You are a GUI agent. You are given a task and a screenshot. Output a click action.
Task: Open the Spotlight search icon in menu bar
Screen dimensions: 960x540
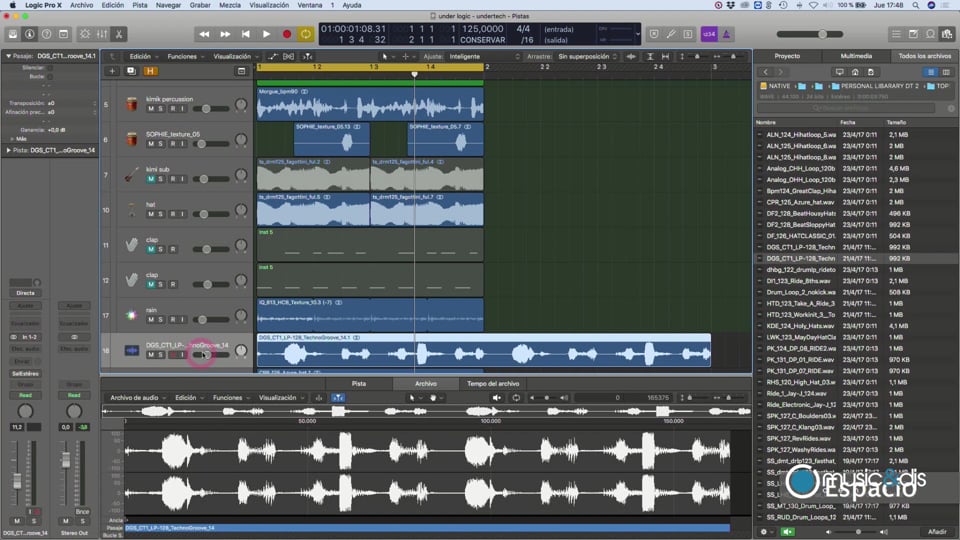(x=915, y=5)
